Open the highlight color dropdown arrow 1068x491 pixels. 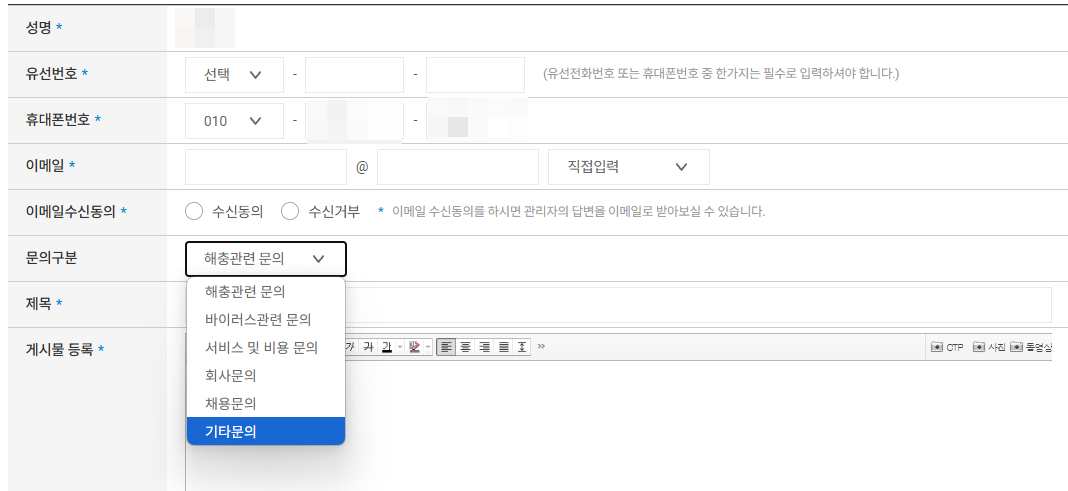[x=428, y=347]
